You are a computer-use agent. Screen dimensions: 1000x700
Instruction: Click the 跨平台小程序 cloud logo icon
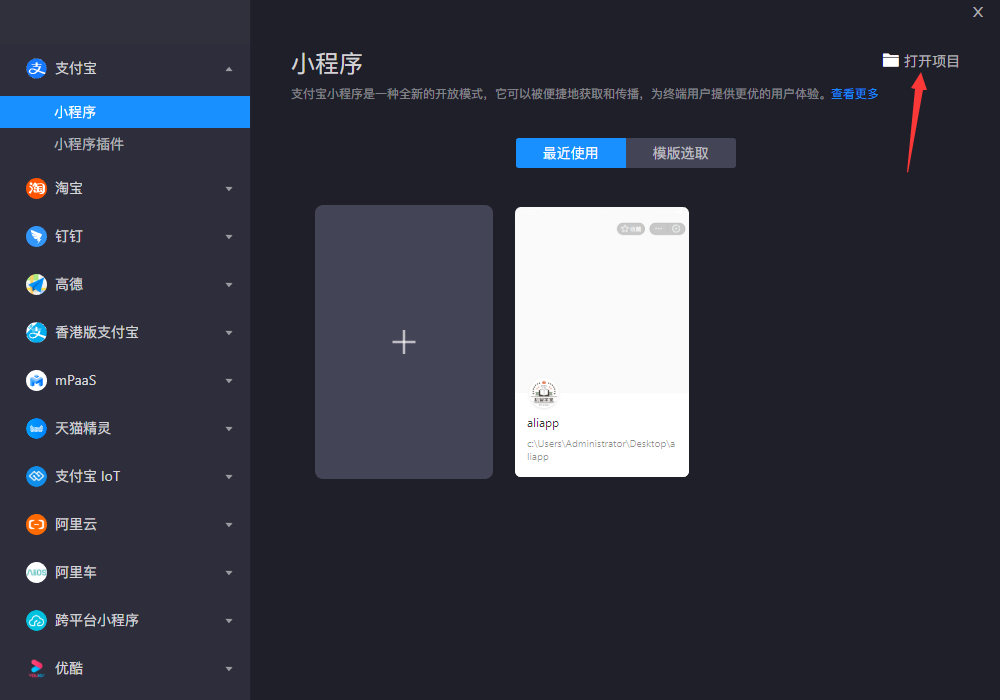[x=36, y=620]
